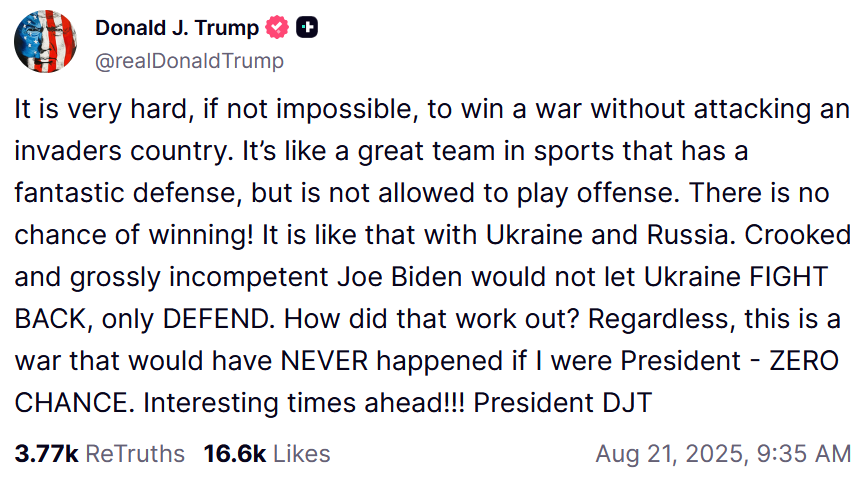
Task: Click the 16.6k likes number
Action: tap(235, 454)
